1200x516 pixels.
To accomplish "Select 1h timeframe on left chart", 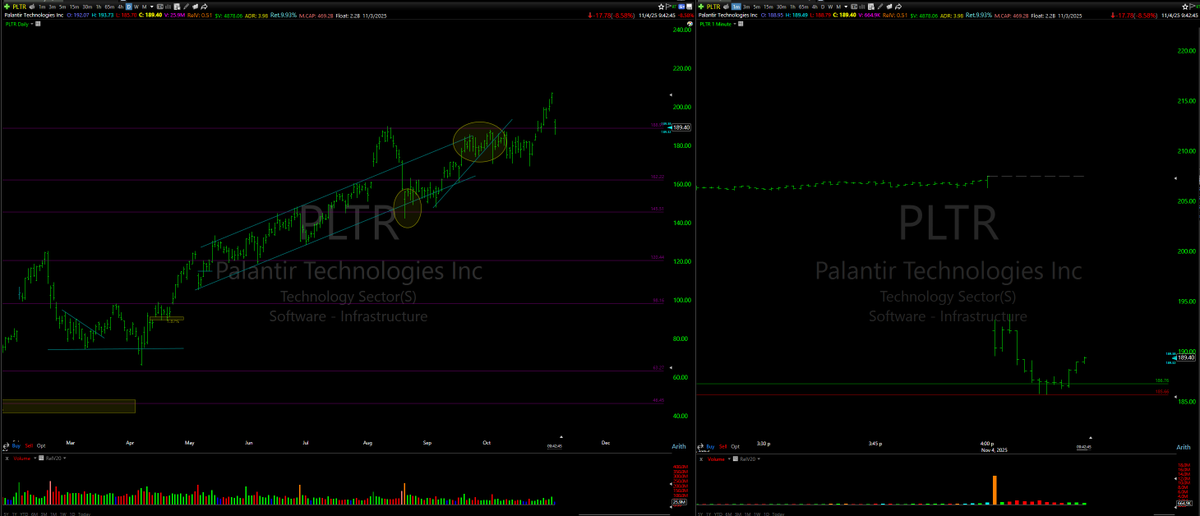I will tap(99, 6).
